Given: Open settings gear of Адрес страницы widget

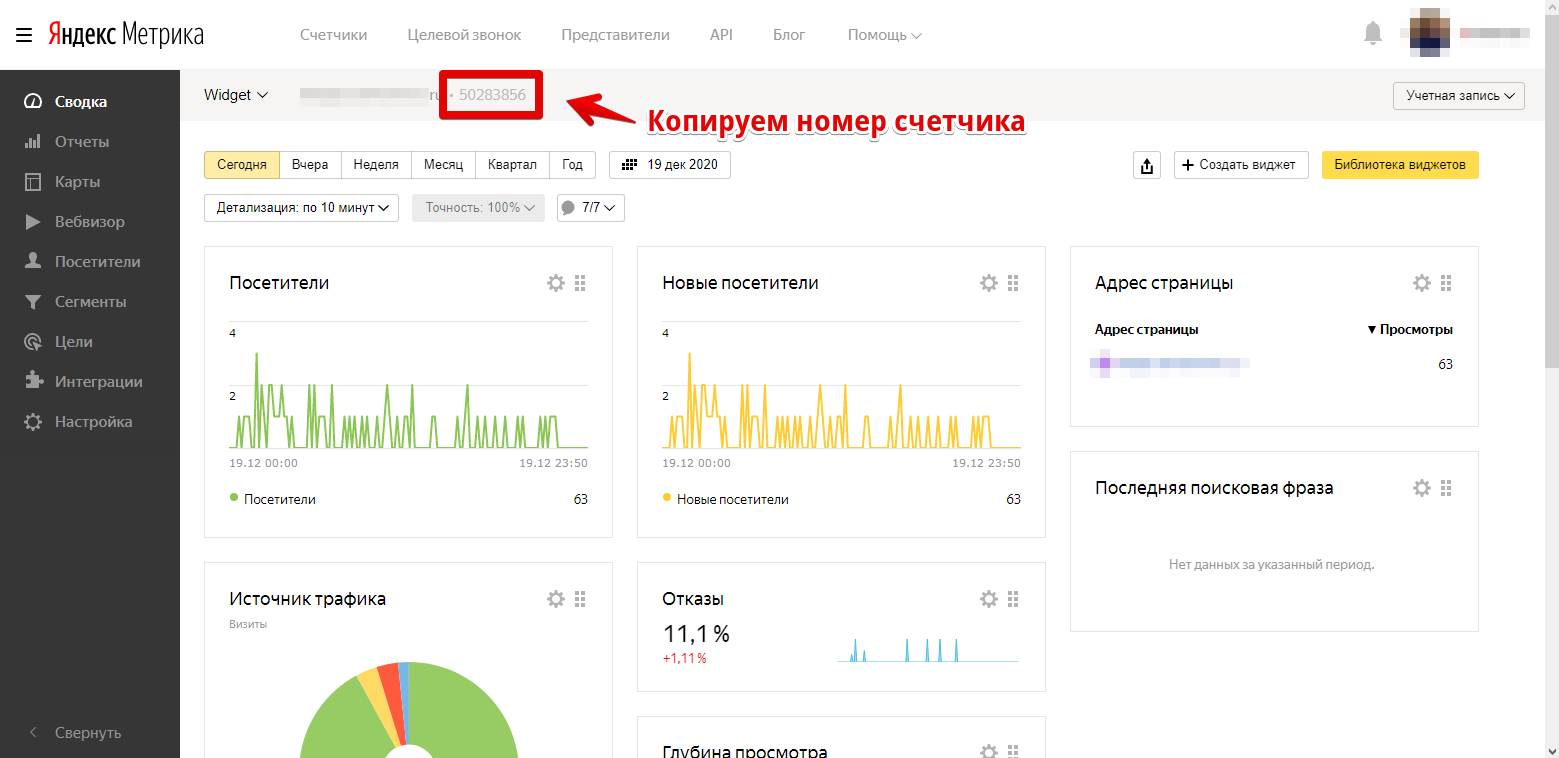Looking at the screenshot, I should click(x=1422, y=283).
